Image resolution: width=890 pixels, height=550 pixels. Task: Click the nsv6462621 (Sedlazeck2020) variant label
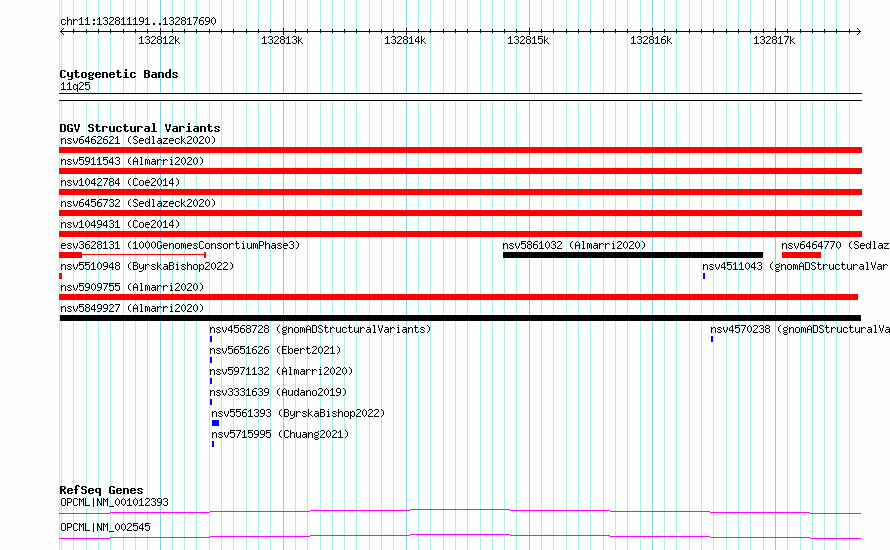point(138,140)
